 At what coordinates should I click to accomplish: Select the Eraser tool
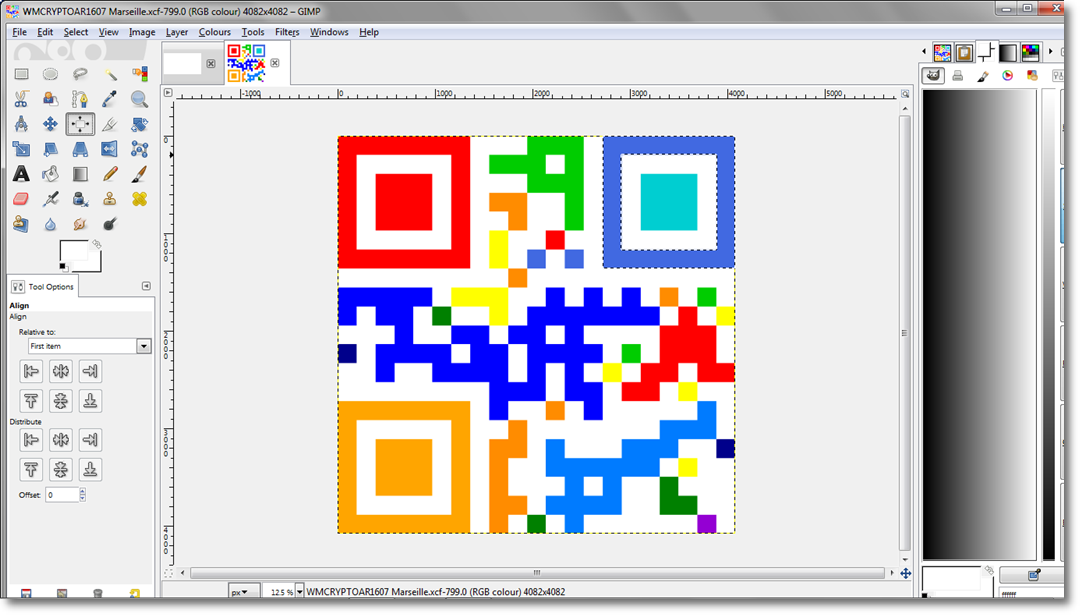(21, 199)
